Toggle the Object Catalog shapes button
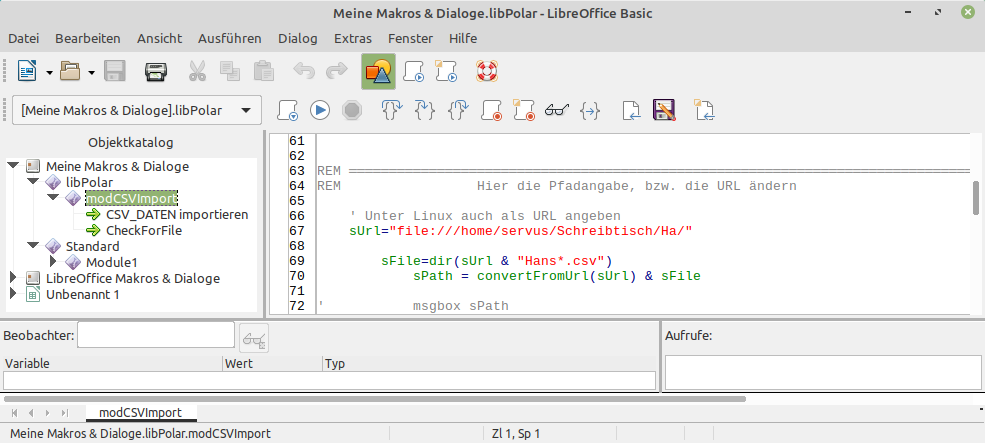The image size is (985, 443). pos(378,72)
